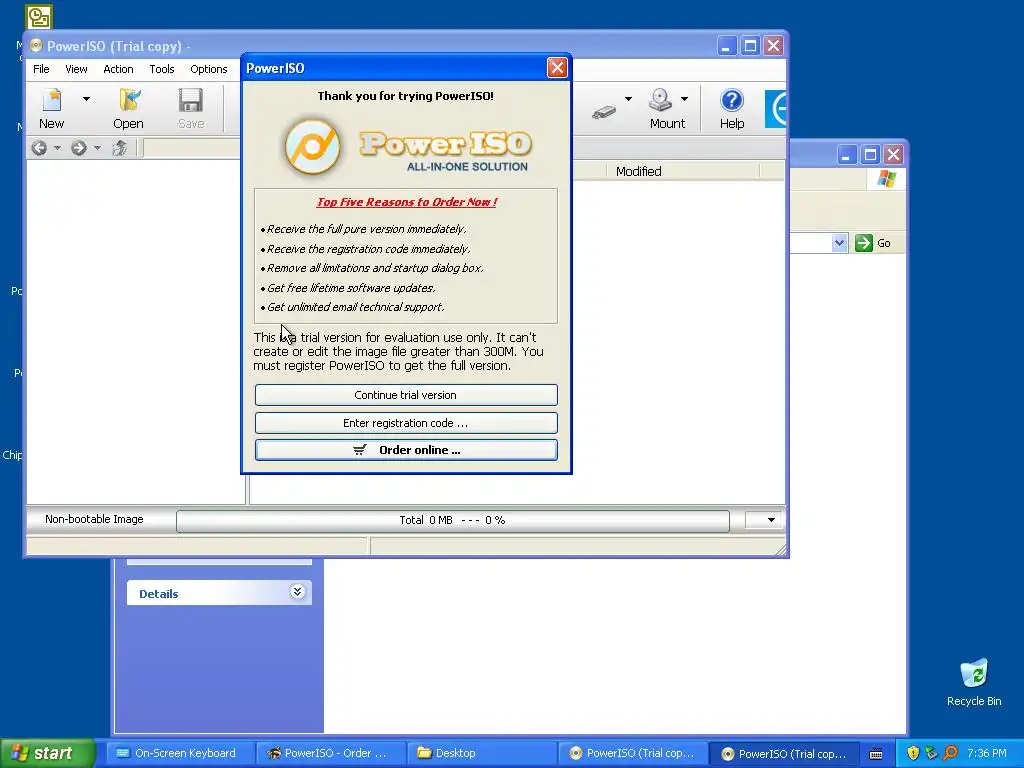Close the PowerISO trial dialog

pos(557,68)
